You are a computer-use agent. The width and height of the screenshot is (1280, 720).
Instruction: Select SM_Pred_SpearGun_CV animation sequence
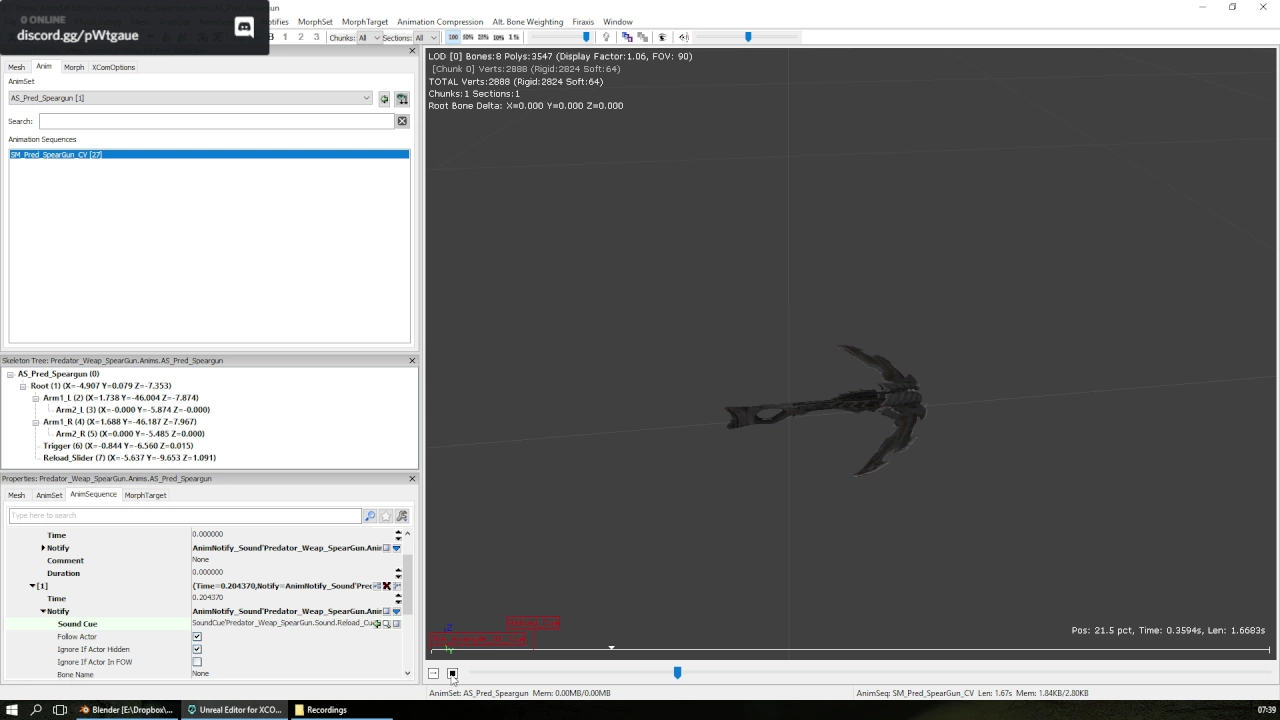(x=209, y=155)
